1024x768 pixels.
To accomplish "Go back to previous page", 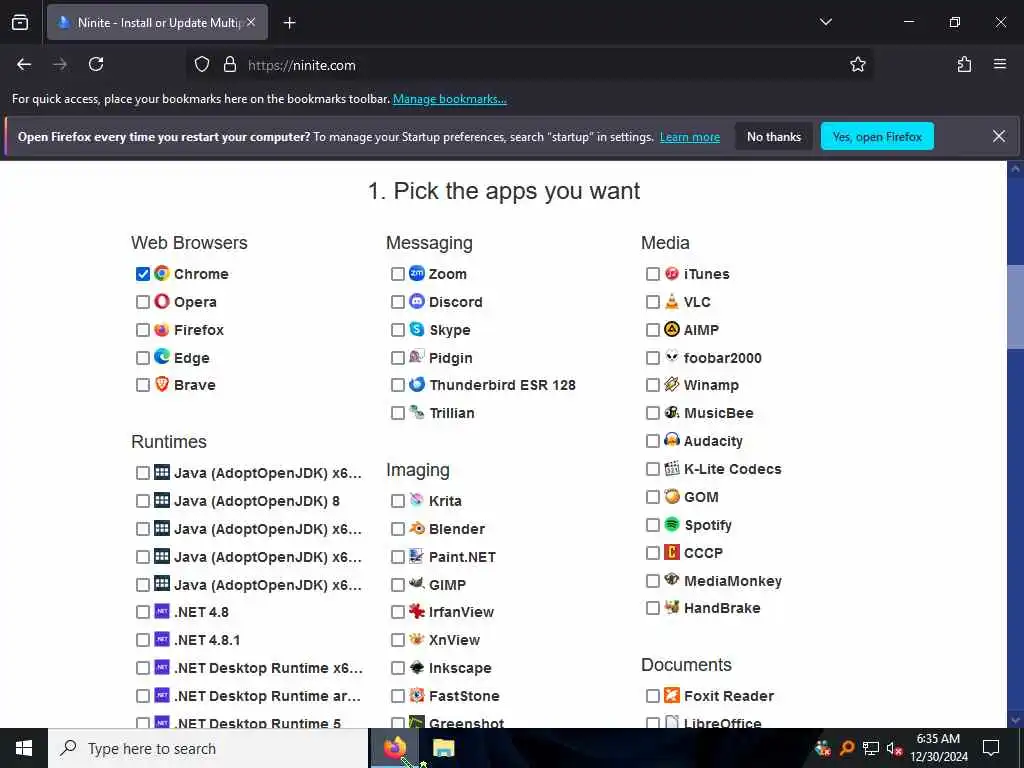I will pos(24,64).
